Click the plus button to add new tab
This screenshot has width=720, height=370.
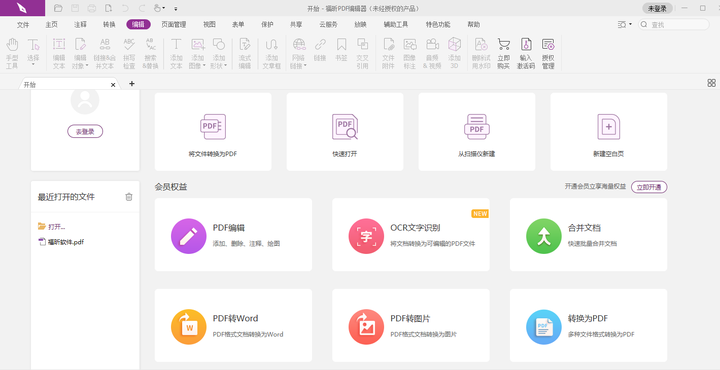[132, 84]
